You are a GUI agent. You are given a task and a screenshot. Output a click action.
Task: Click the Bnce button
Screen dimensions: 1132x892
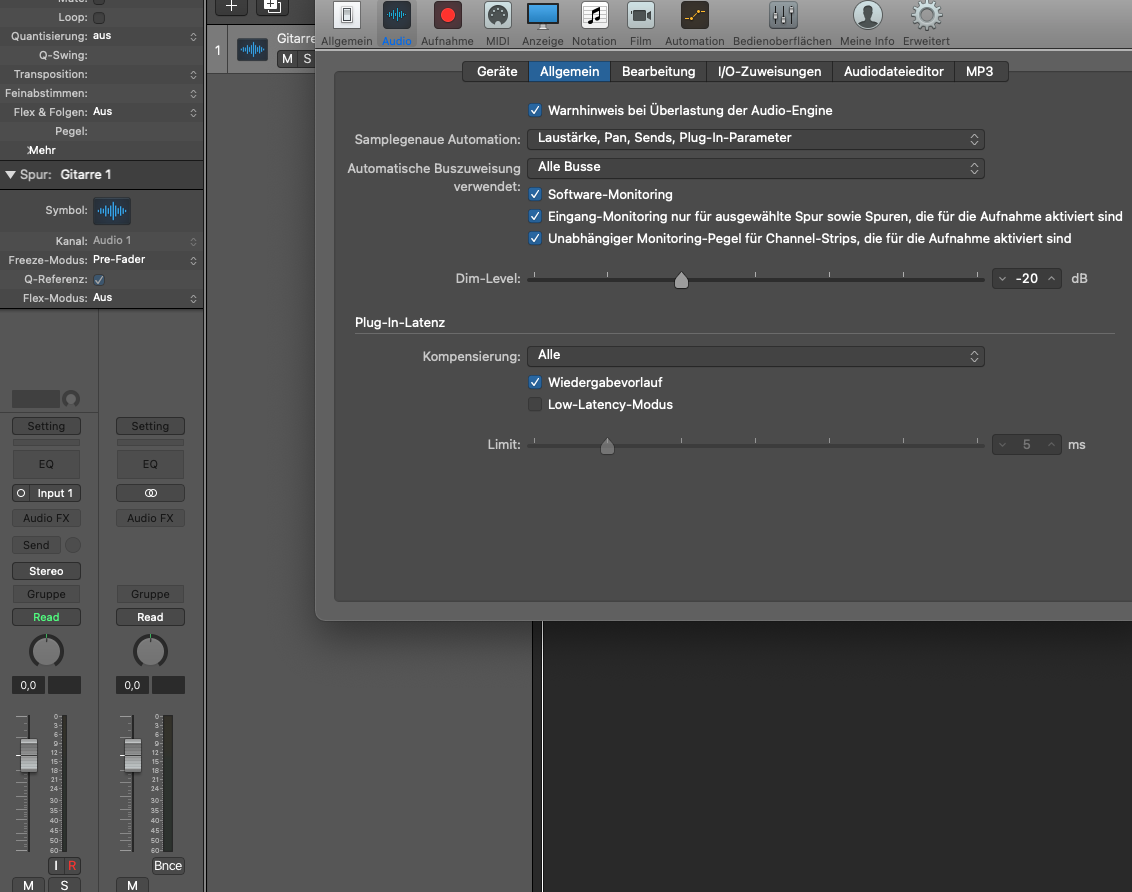coord(167,866)
